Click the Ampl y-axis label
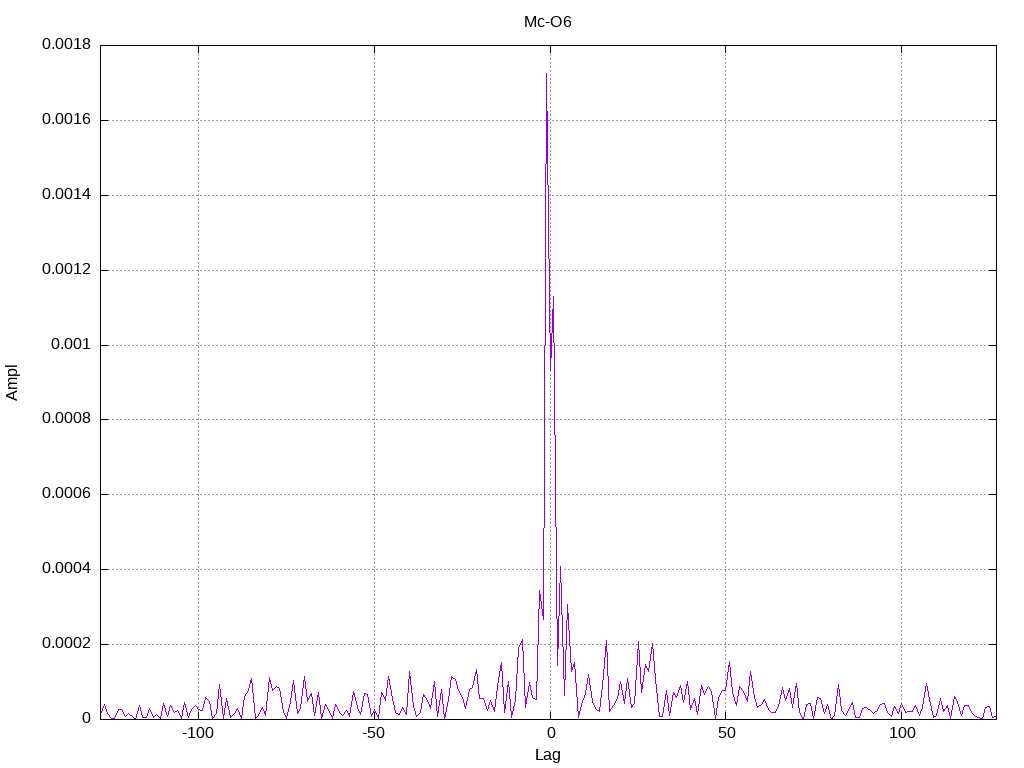1024x768 pixels. click(x=12, y=383)
